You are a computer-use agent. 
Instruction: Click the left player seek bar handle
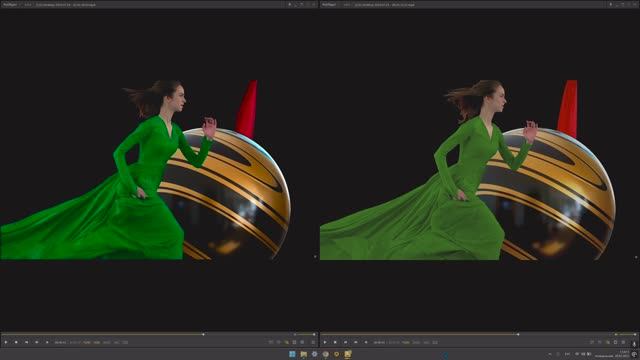click(203, 334)
